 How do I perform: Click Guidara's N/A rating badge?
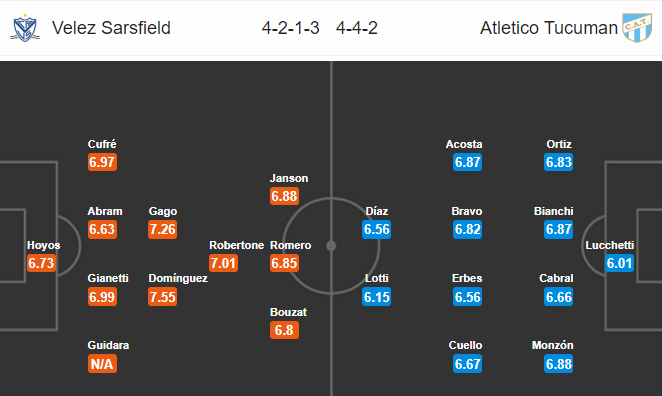tap(102, 364)
